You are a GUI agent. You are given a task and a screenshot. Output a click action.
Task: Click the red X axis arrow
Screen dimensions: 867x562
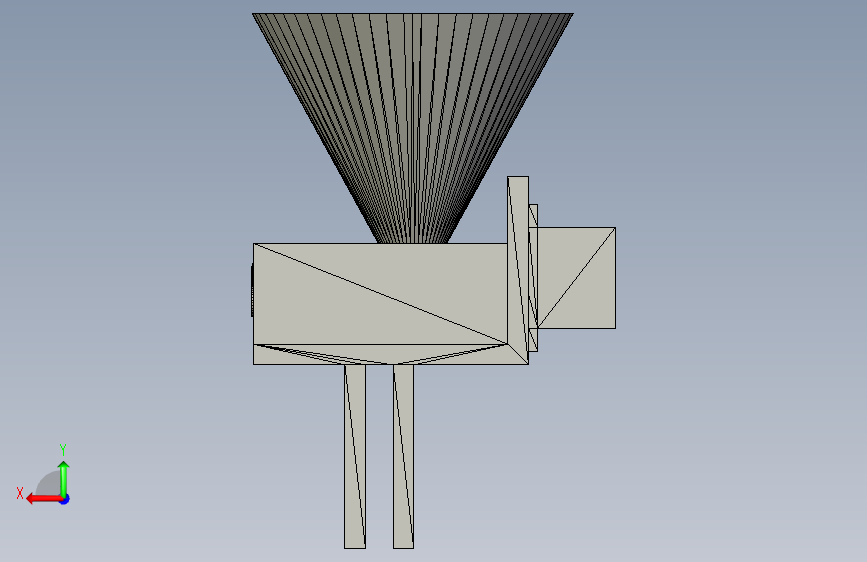click(44, 499)
